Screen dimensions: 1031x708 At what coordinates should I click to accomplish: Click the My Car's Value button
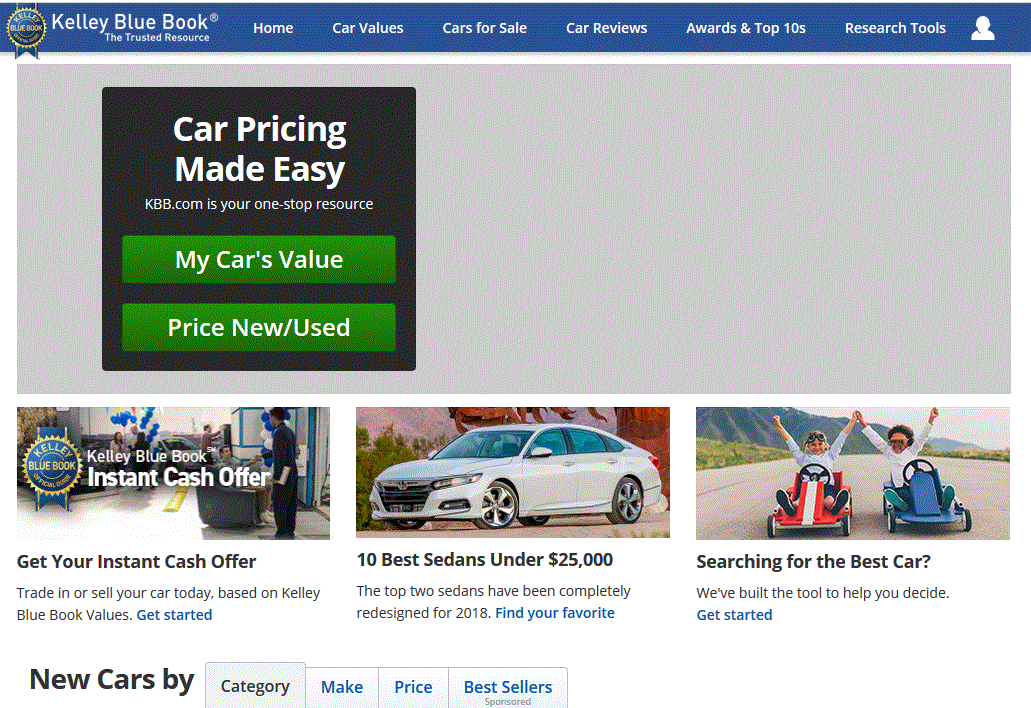pyautogui.click(x=259, y=260)
